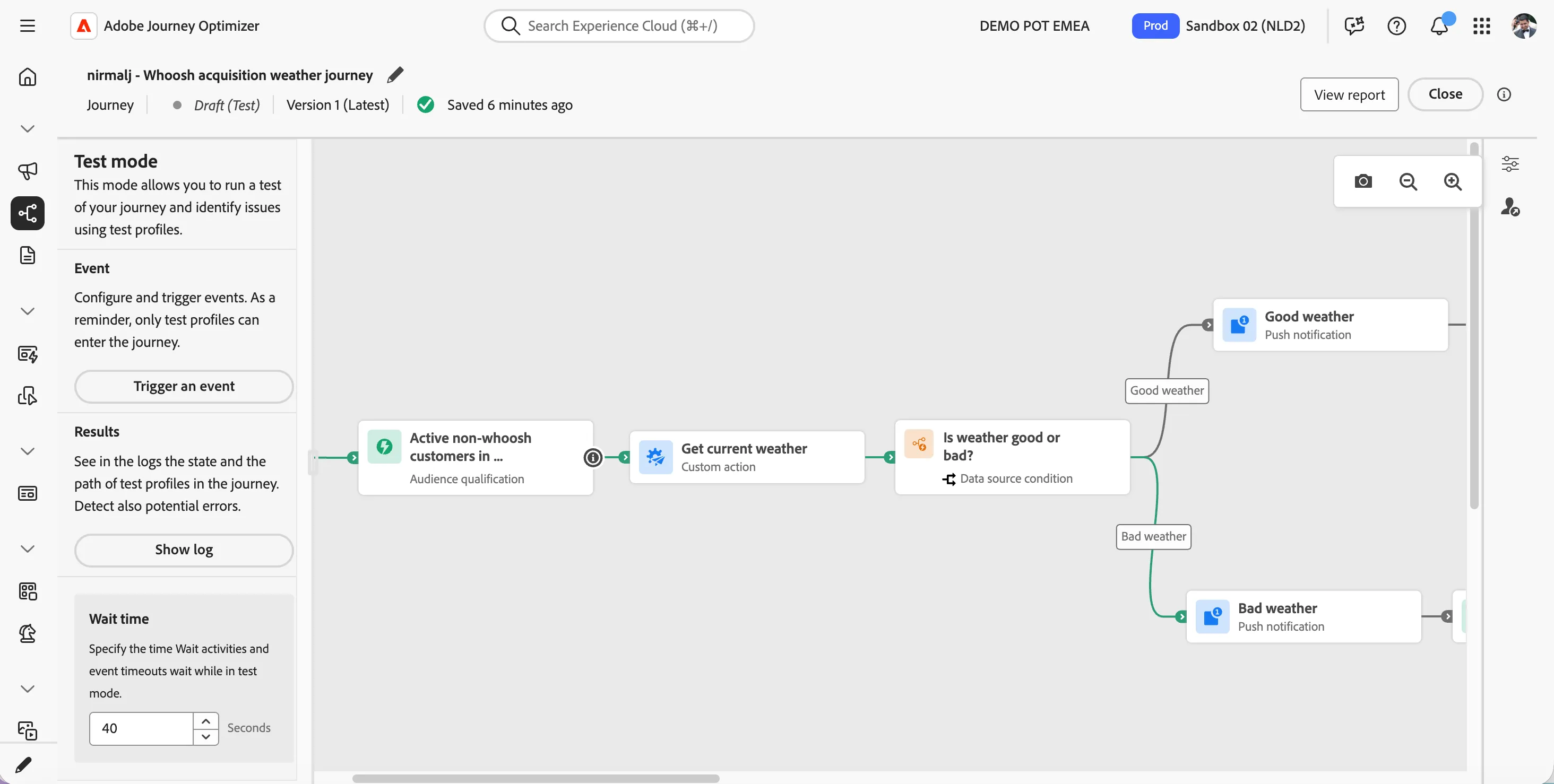Open journey properties sliders icon
The image size is (1554, 784).
(1510, 163)
